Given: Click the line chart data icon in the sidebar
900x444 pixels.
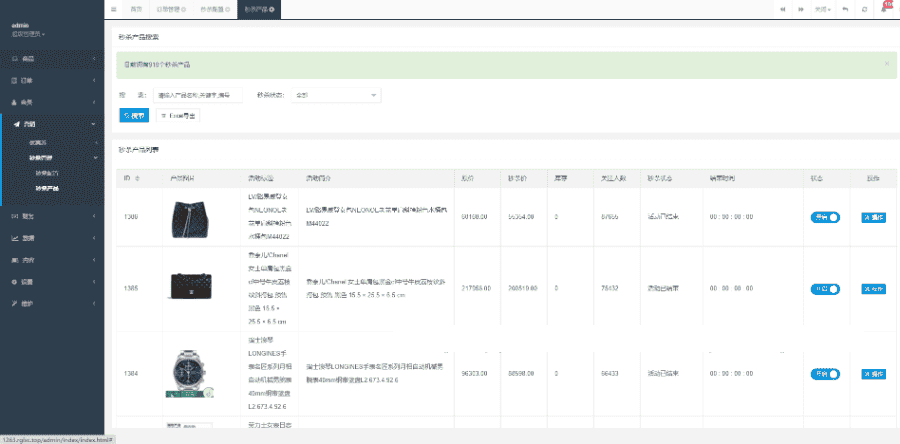Looking at the screenshot, I should (x=15, y=238).
